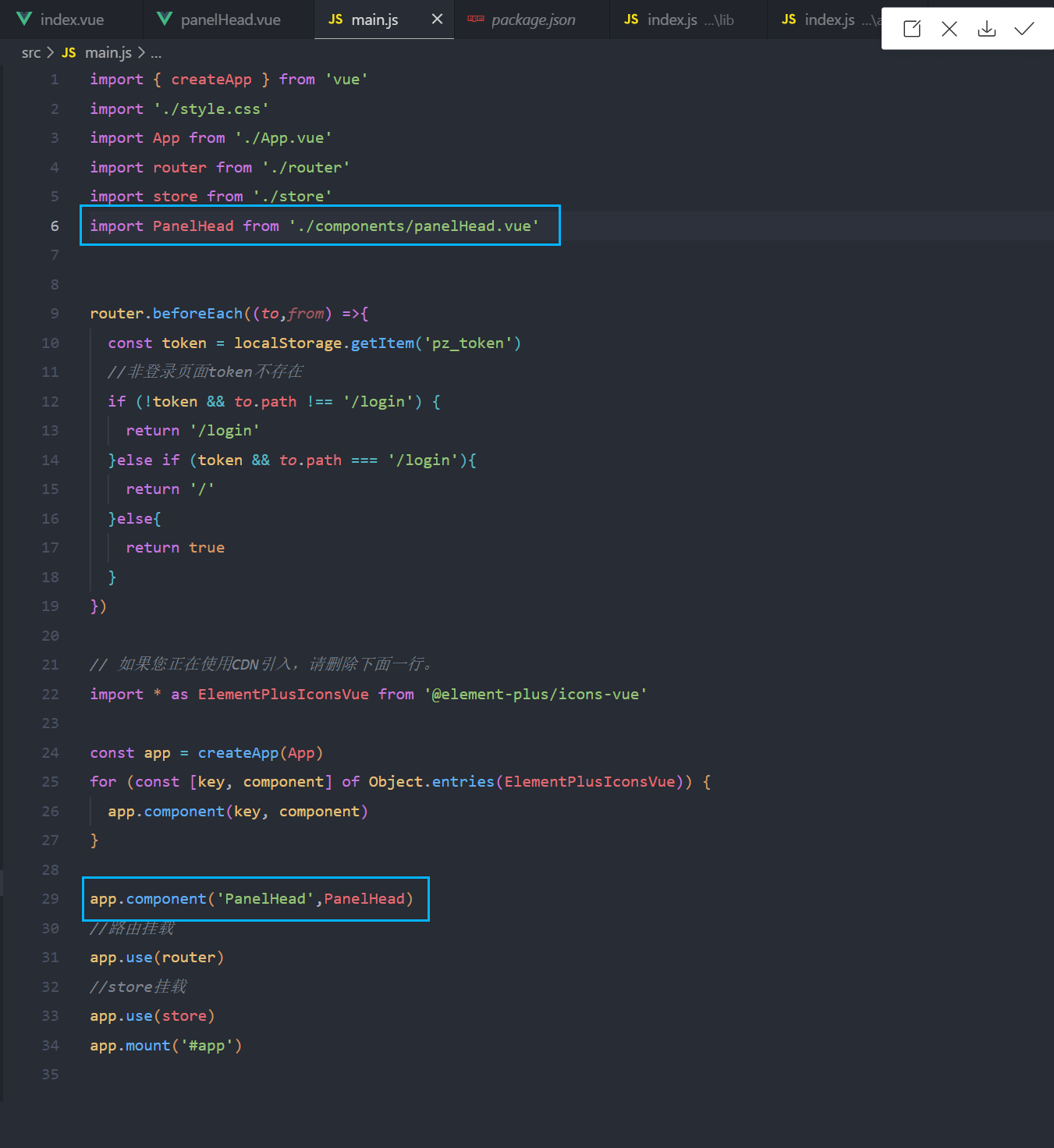Image resolution: width=1054 pixels, height=1148 pixels.
Task: Click the edit annotation icon in overlay
Action: (x=912, y=29)
